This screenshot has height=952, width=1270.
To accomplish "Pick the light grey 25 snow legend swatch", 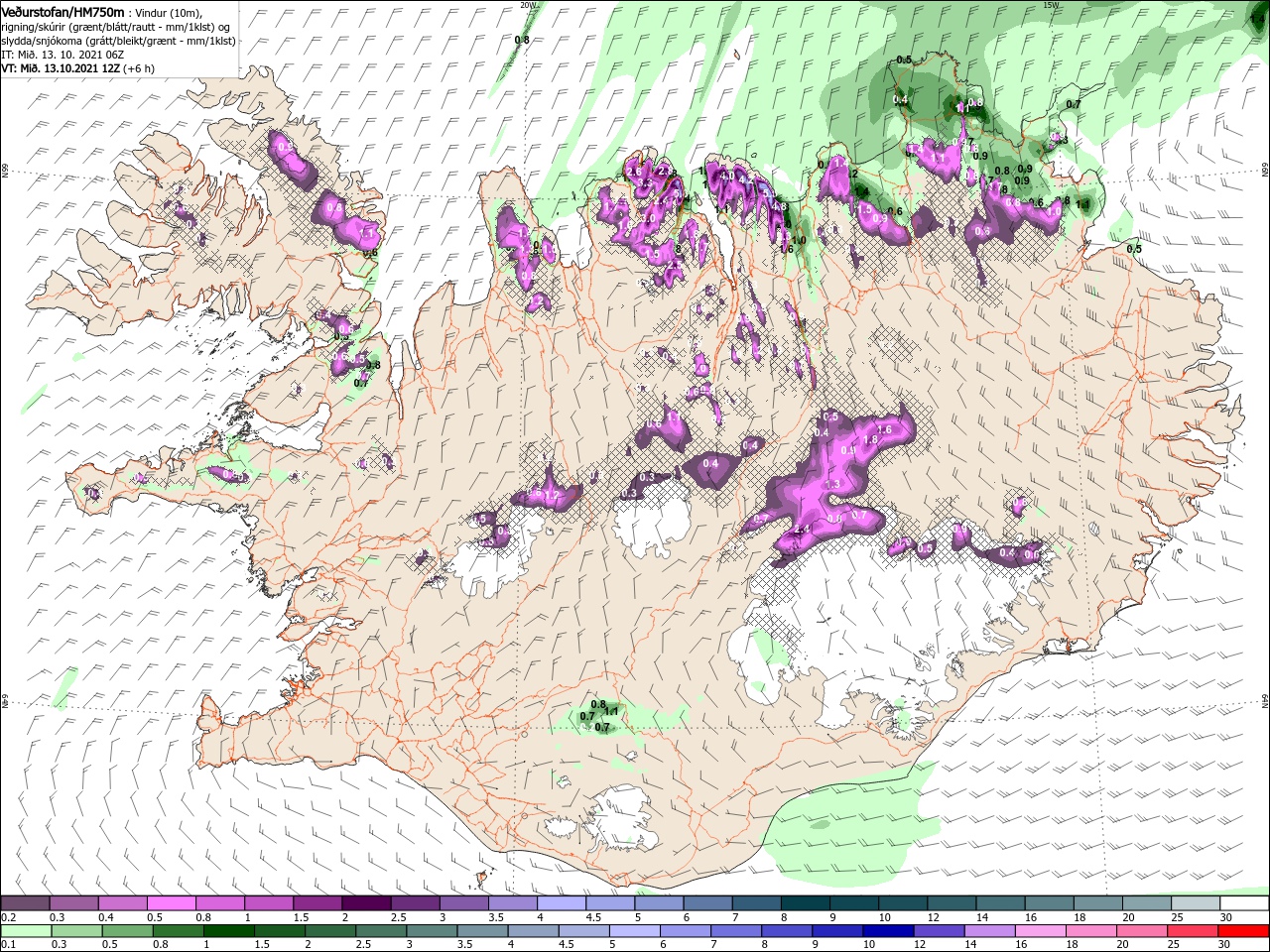I will click(x=1196, y=903).
